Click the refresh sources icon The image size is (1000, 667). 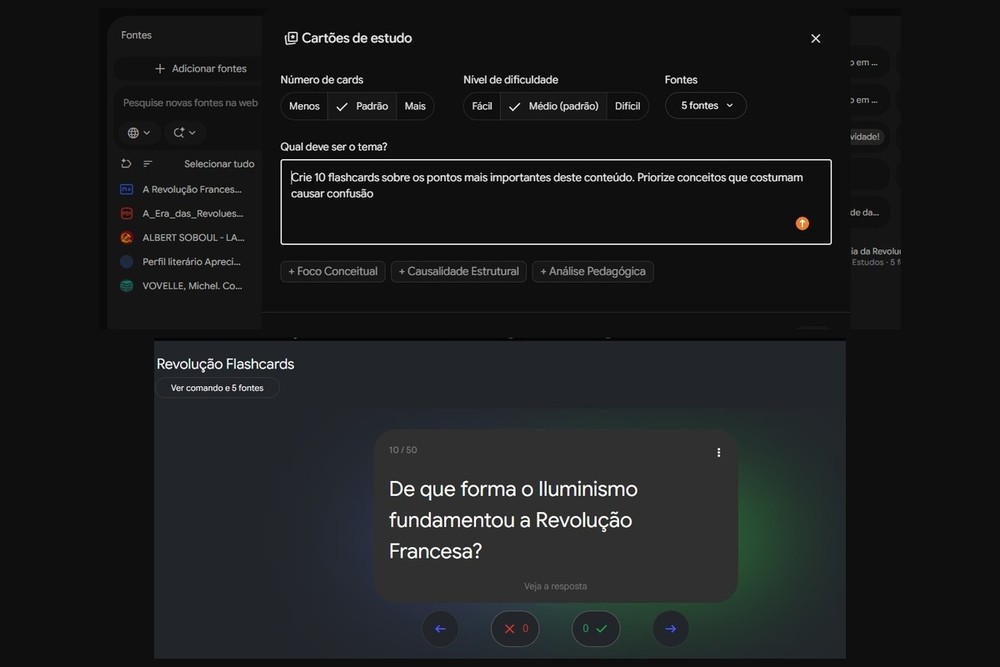(x=126, y=164)
